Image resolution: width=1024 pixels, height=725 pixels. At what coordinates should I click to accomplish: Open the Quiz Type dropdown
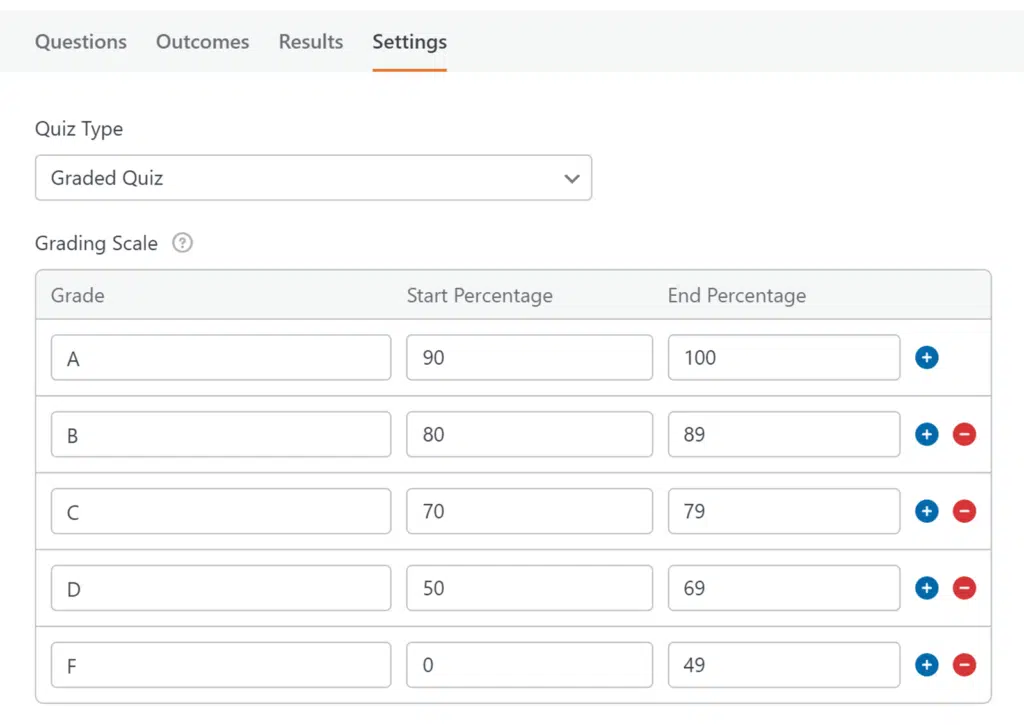pos(313,178)
